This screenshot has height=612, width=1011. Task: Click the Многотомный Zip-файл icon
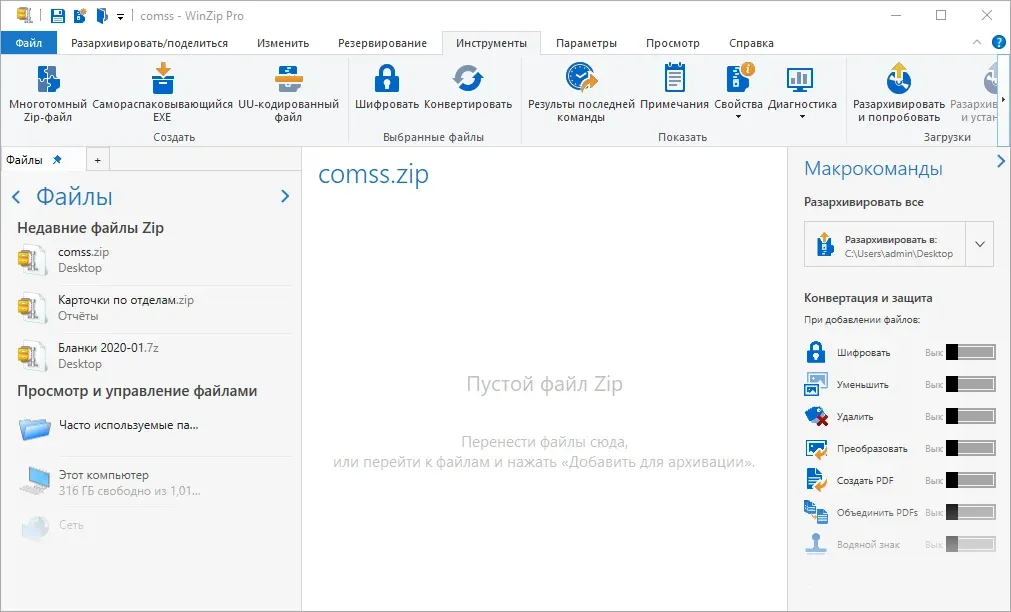click(48, 79)
